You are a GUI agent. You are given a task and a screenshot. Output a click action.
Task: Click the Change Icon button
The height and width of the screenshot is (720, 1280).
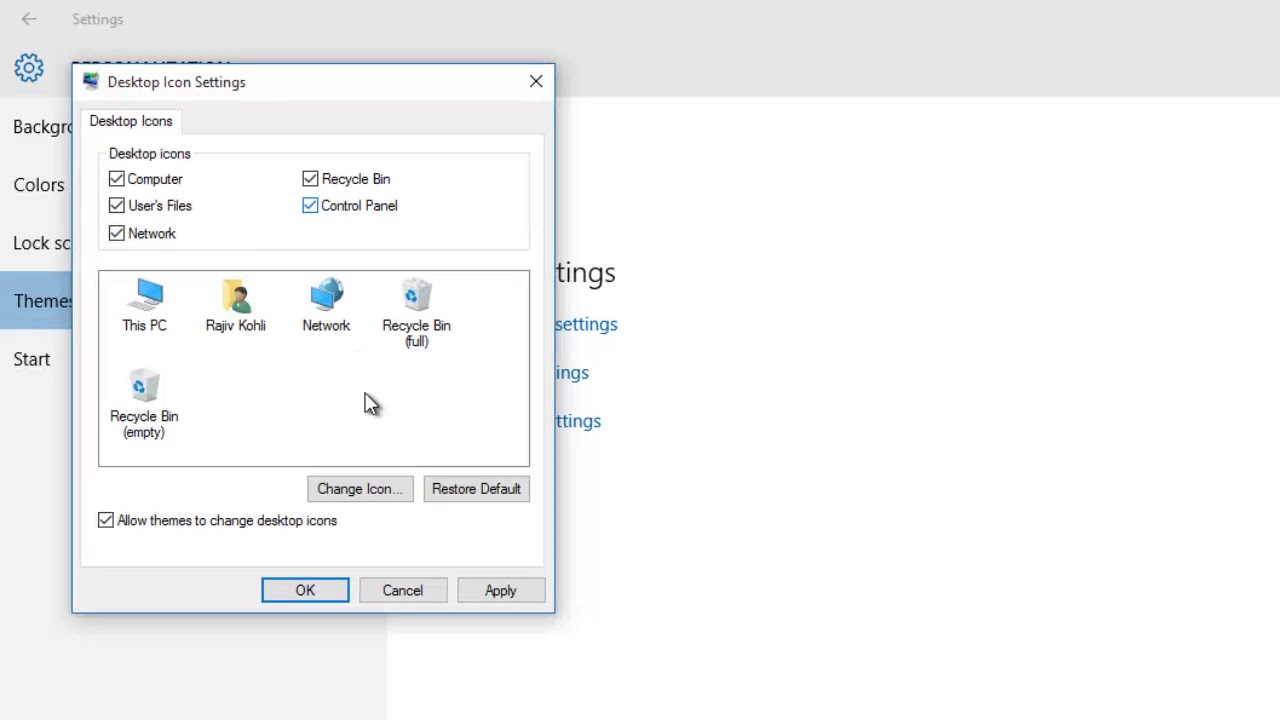359,489
